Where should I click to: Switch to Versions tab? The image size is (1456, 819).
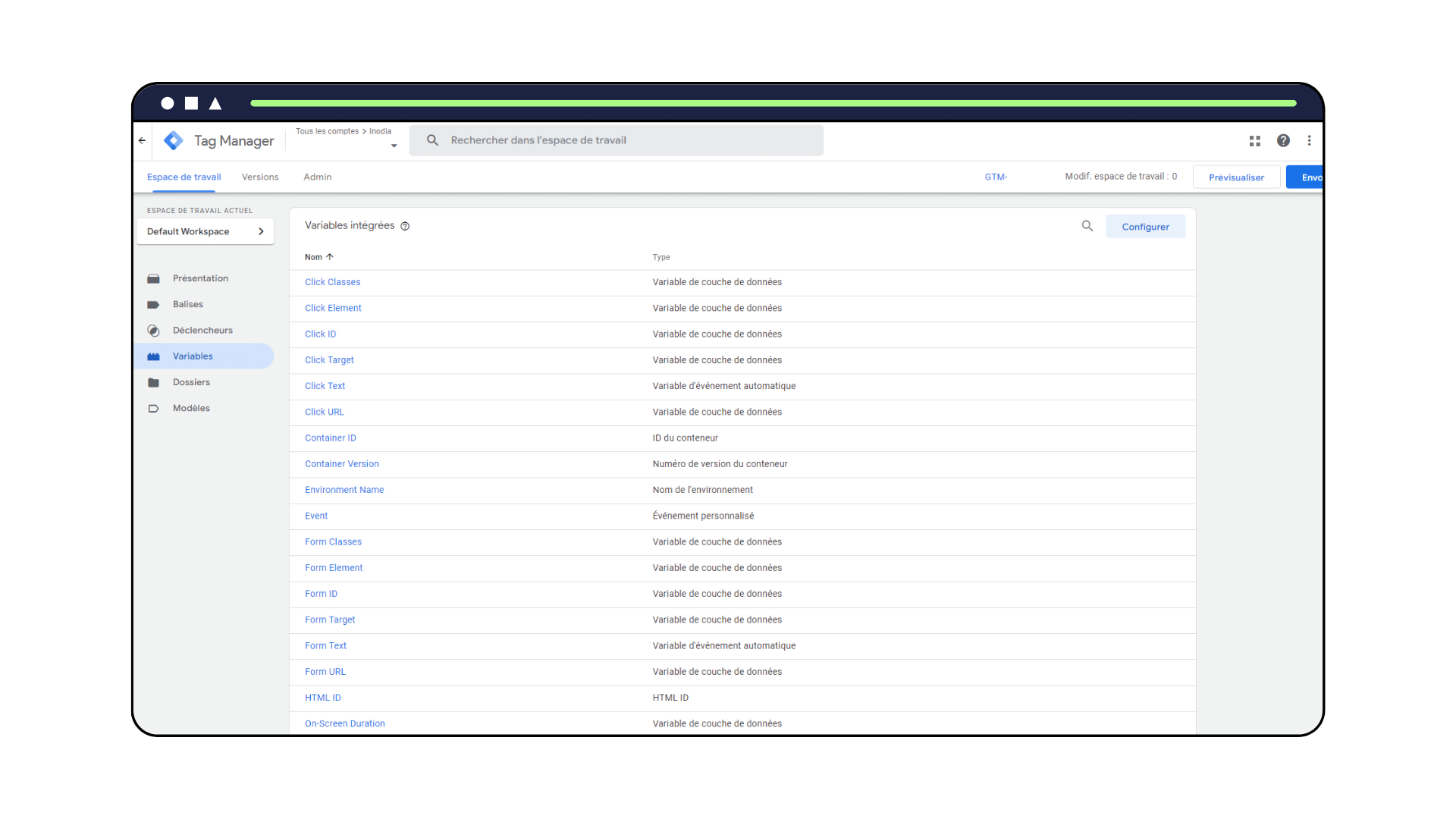(x=260, y=177)
